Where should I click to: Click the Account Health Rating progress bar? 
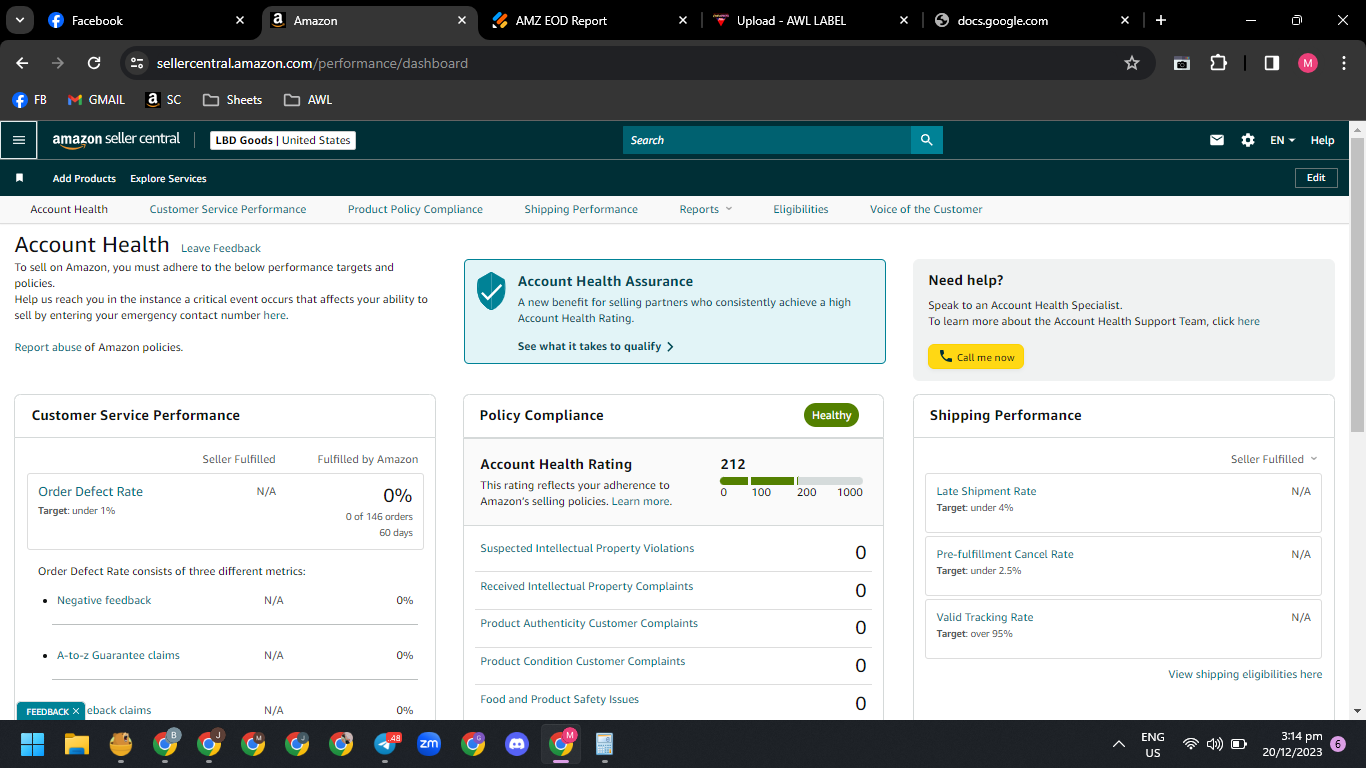tap(791, 481)
